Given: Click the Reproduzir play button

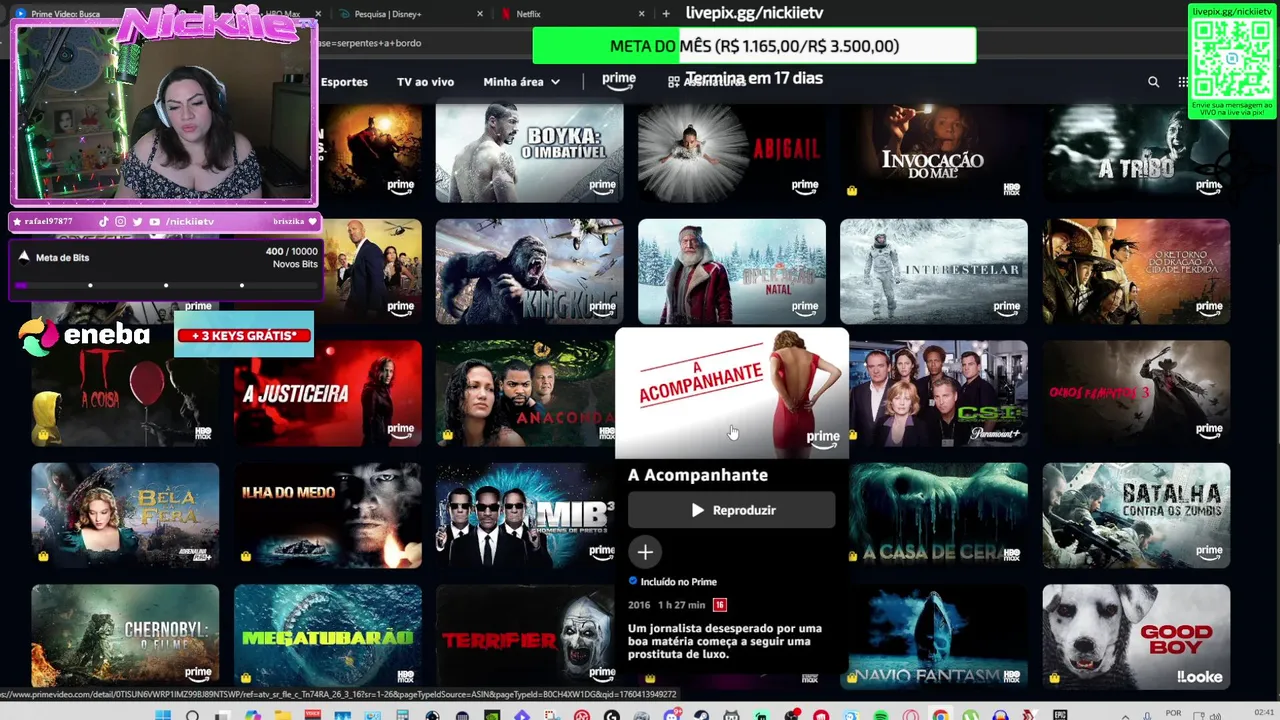Looking at the screenshot, I should point(732,510).
